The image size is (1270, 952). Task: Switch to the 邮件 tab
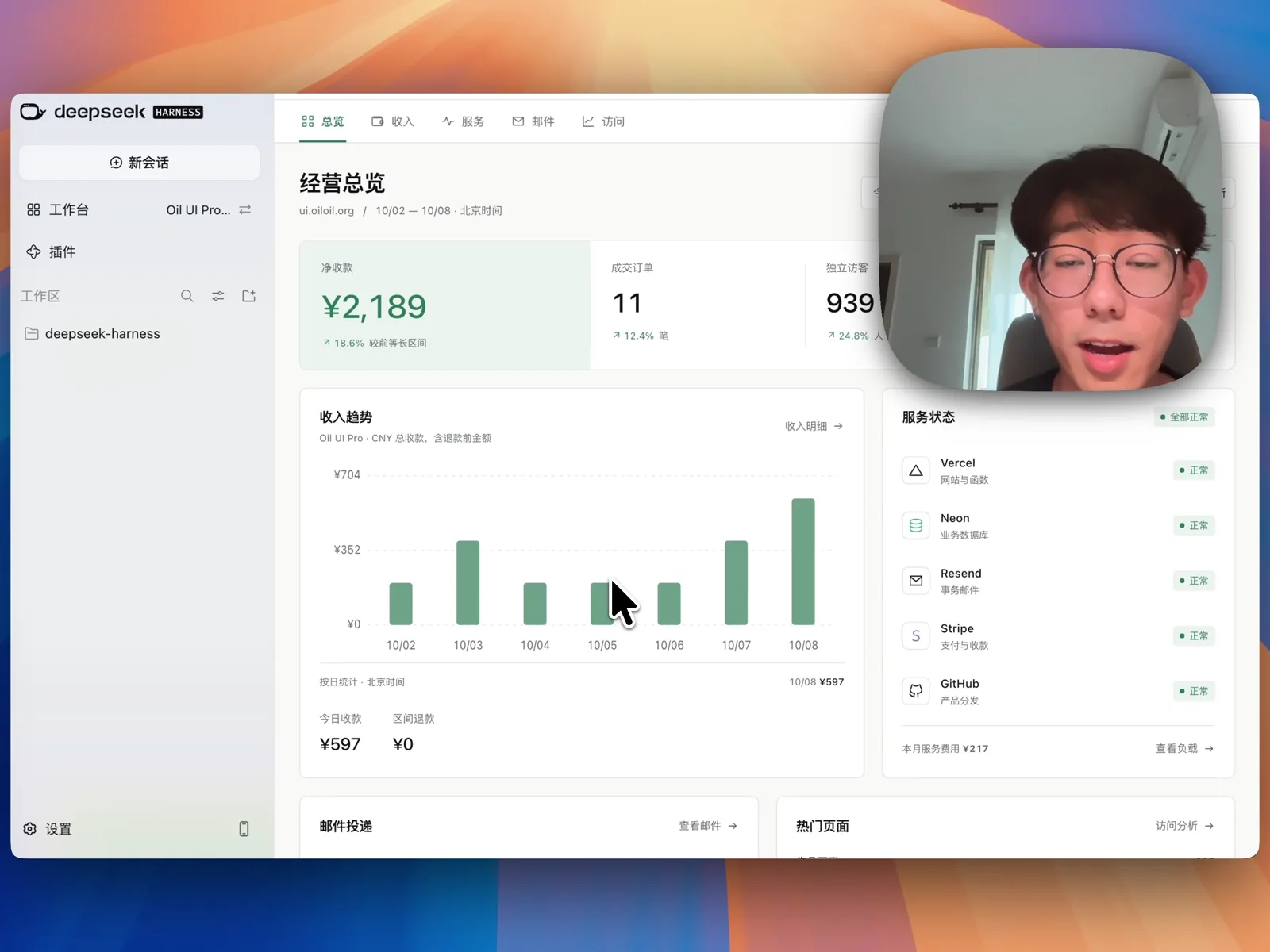(533, 121)
